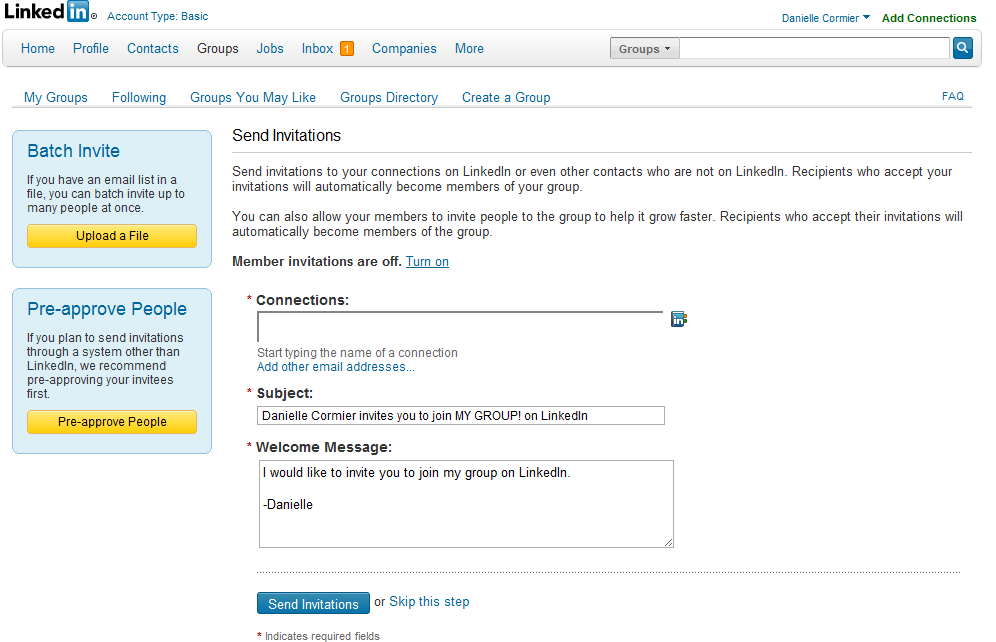
Task: Switch to My Groups tab
Action: (56, 97)
